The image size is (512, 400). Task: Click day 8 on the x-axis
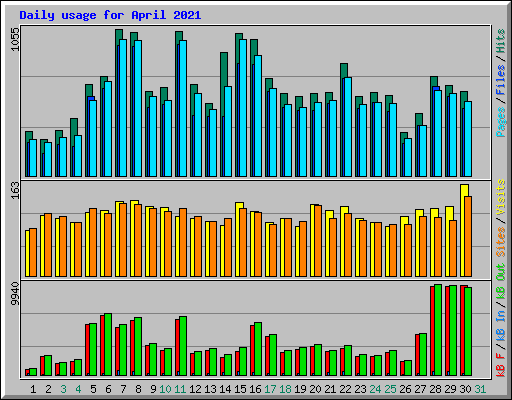[138, 389]
